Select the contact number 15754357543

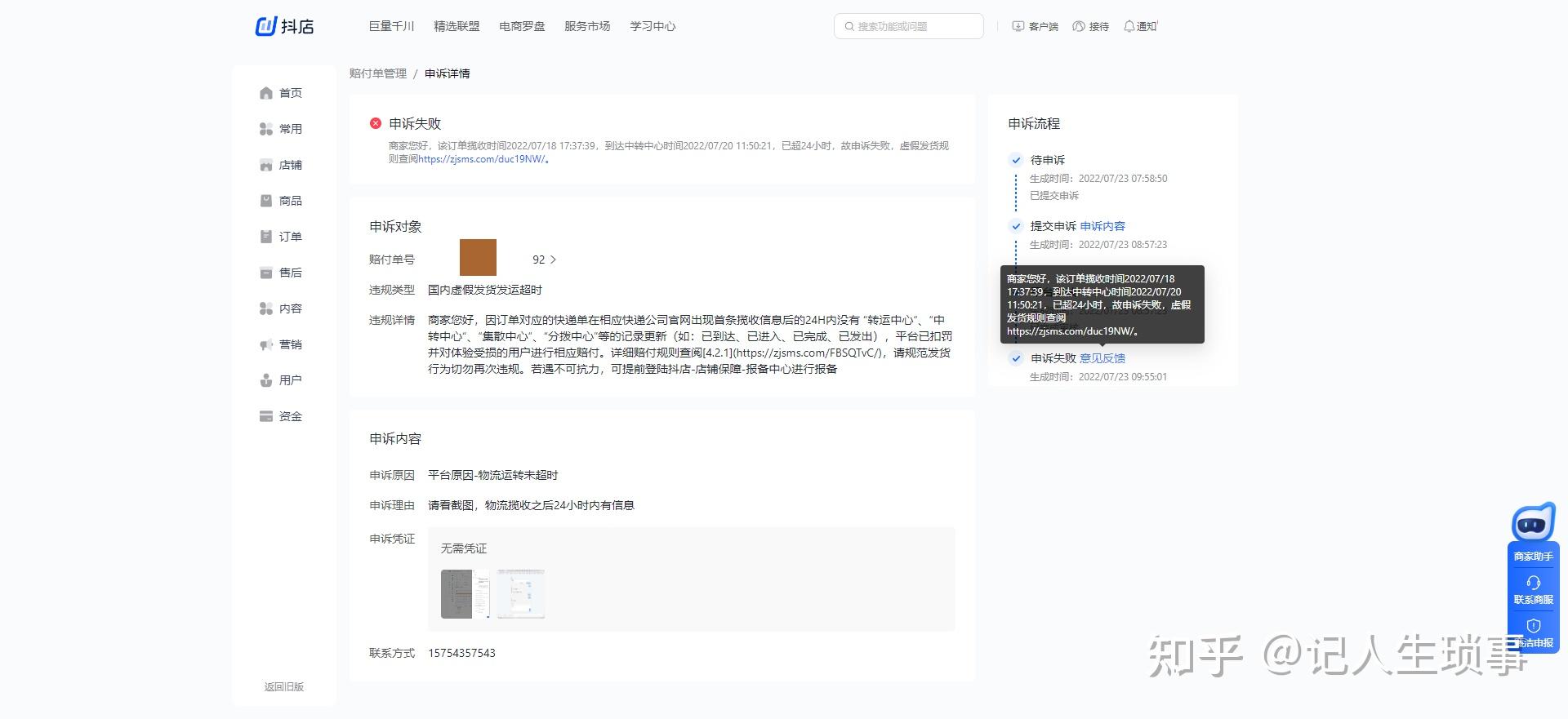pos(461,653)
